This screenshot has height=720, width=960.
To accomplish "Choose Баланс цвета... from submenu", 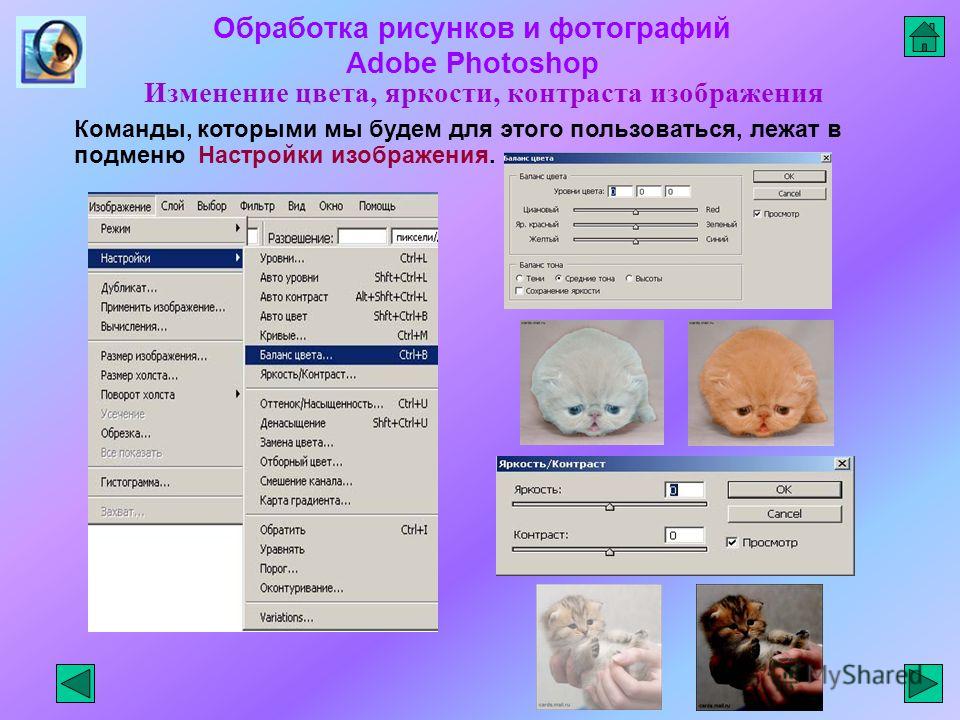I will pos(342,355).
